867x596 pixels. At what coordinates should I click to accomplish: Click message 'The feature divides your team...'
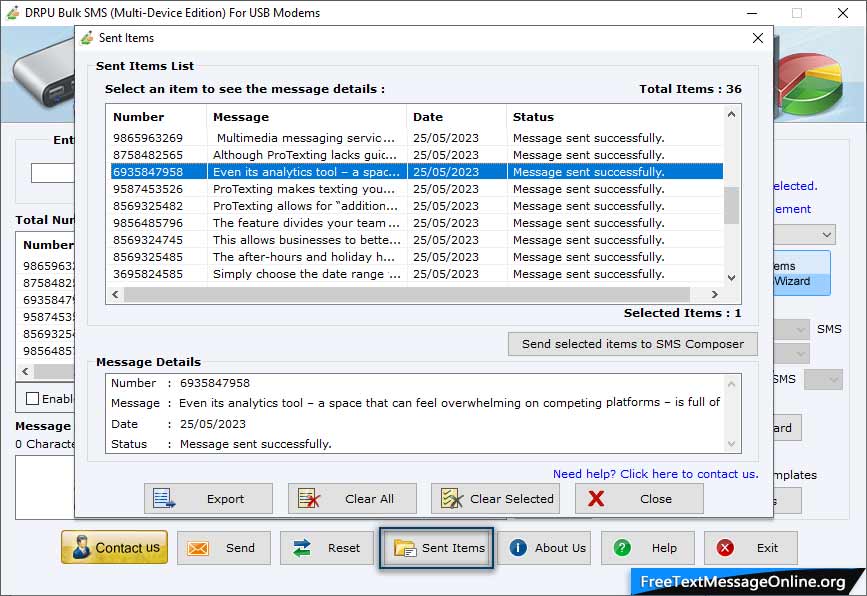pyautogui.click(x=306, y=223)
